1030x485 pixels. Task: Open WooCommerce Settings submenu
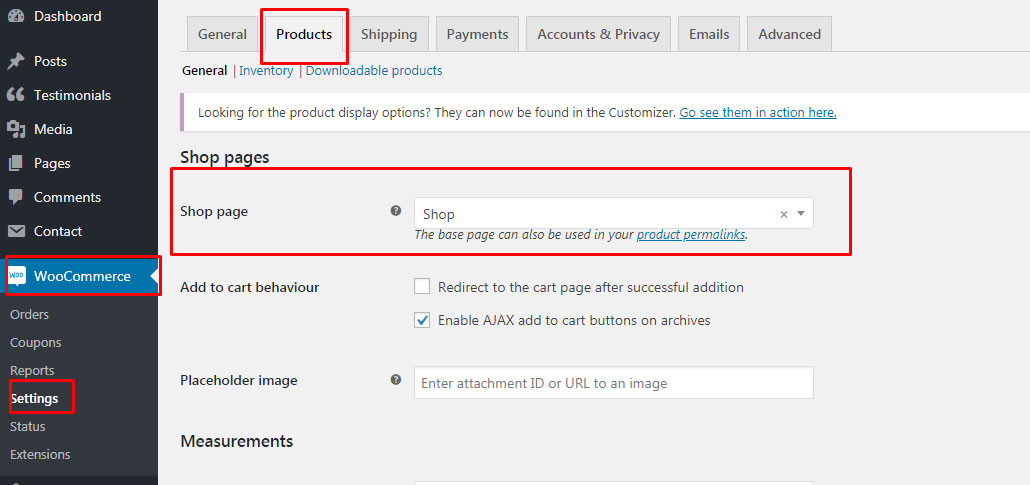[34, 398]
